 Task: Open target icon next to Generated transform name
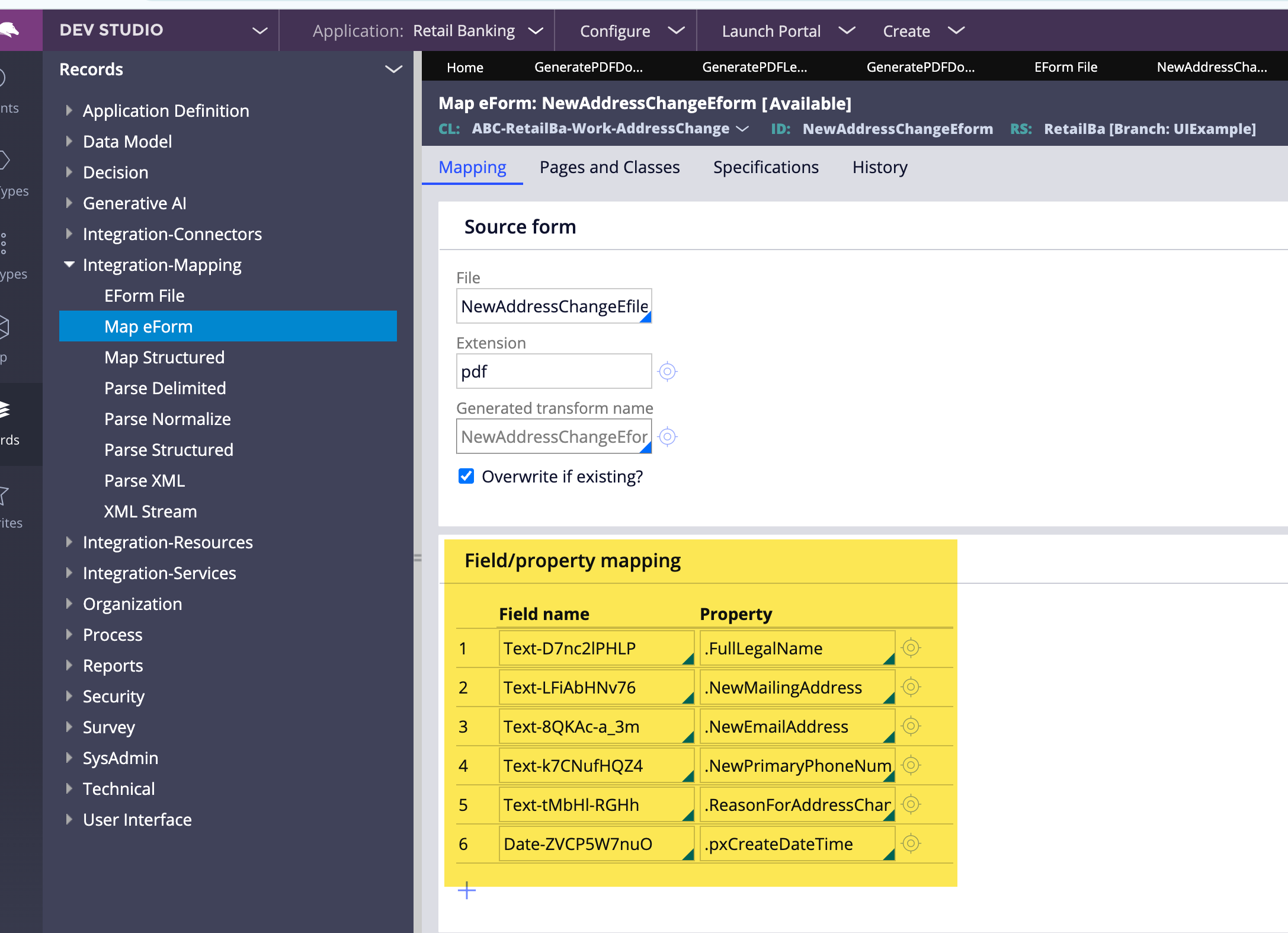668,437
